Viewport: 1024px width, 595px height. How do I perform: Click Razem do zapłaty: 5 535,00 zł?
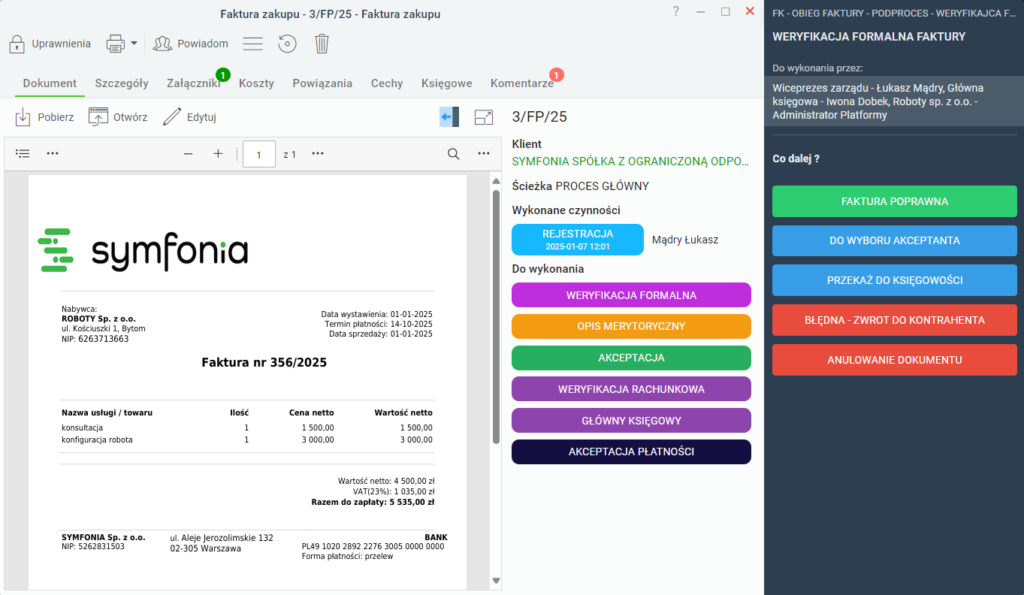coord(373,502)
